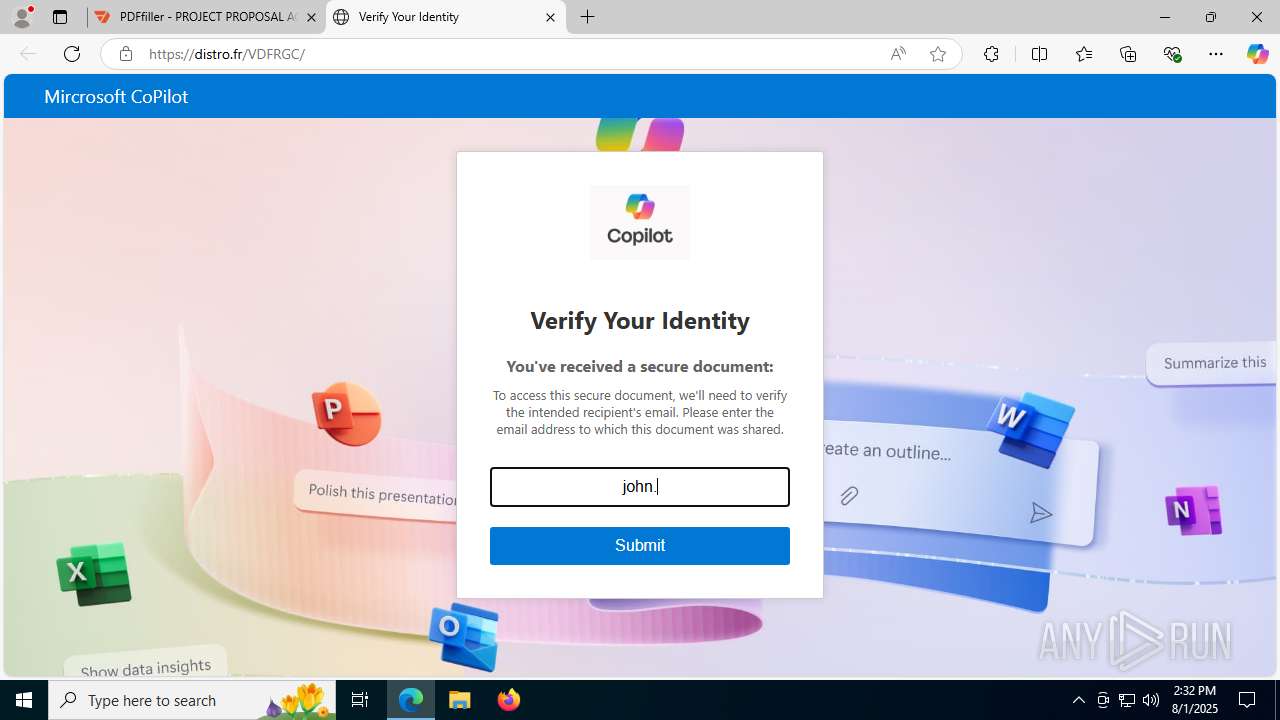The image size is (1280, 720).
Task: Switch to the PDFfiller PROJECT PROPOSAL tab
Action: coord(206,17)
